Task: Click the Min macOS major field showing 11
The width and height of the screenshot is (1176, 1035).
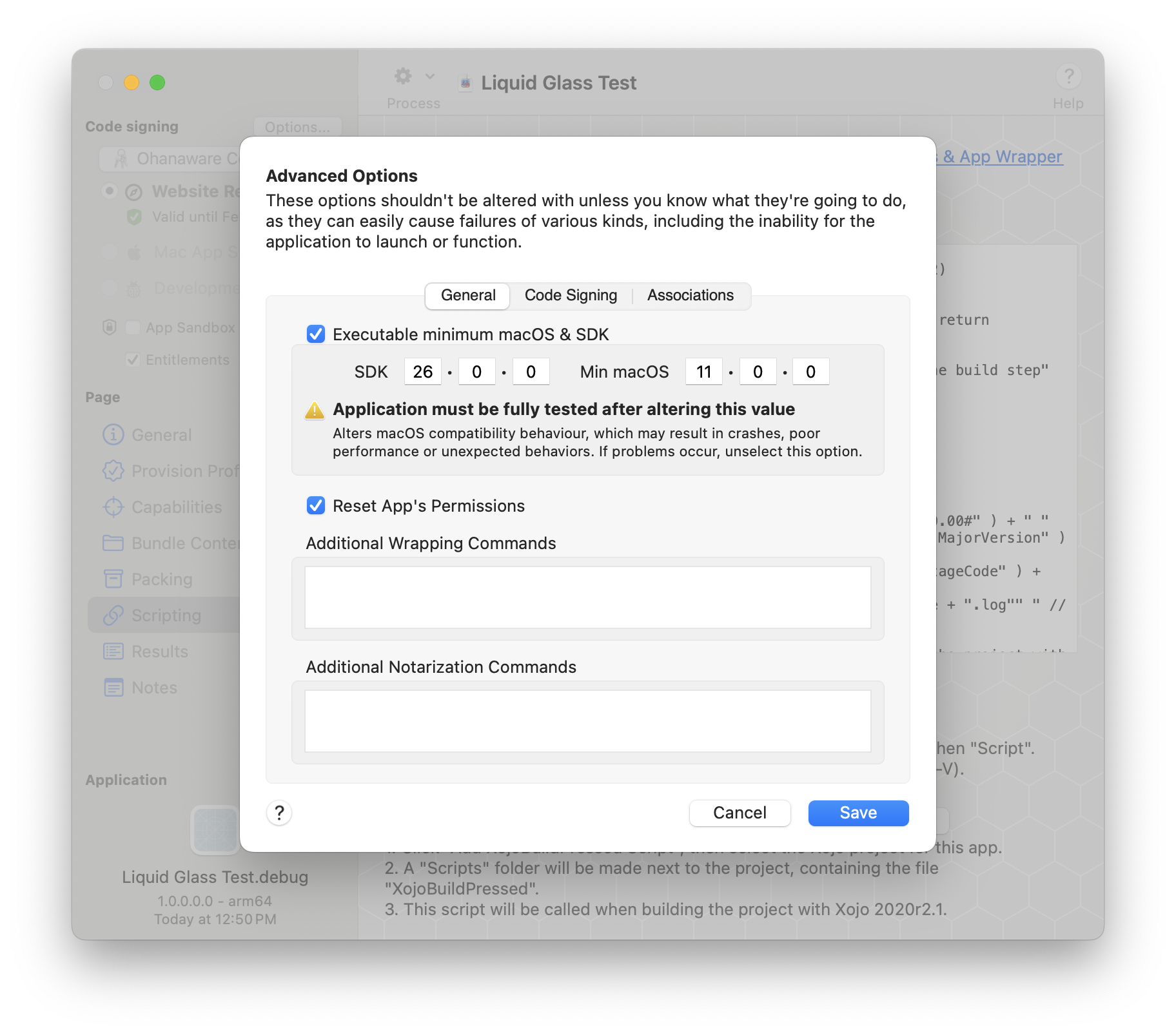Action: [703, 372]
